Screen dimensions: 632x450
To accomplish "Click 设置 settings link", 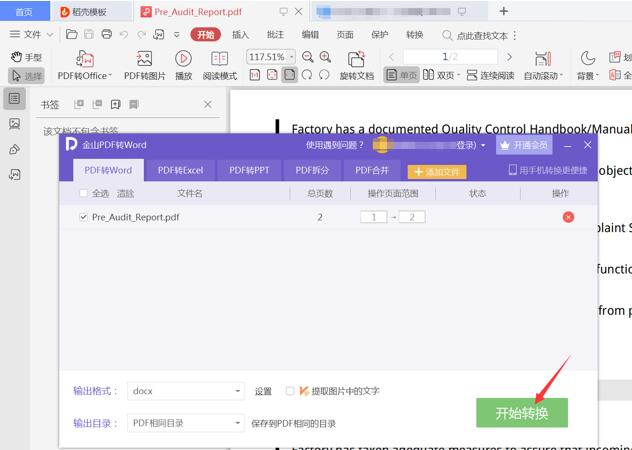I will [263, 391].
